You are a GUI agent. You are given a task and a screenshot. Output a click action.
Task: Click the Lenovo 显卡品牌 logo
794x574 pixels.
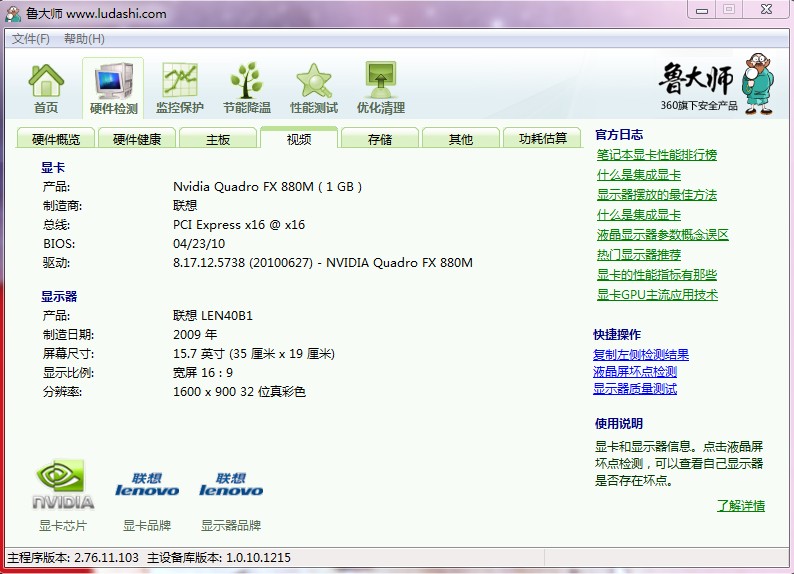147,484
